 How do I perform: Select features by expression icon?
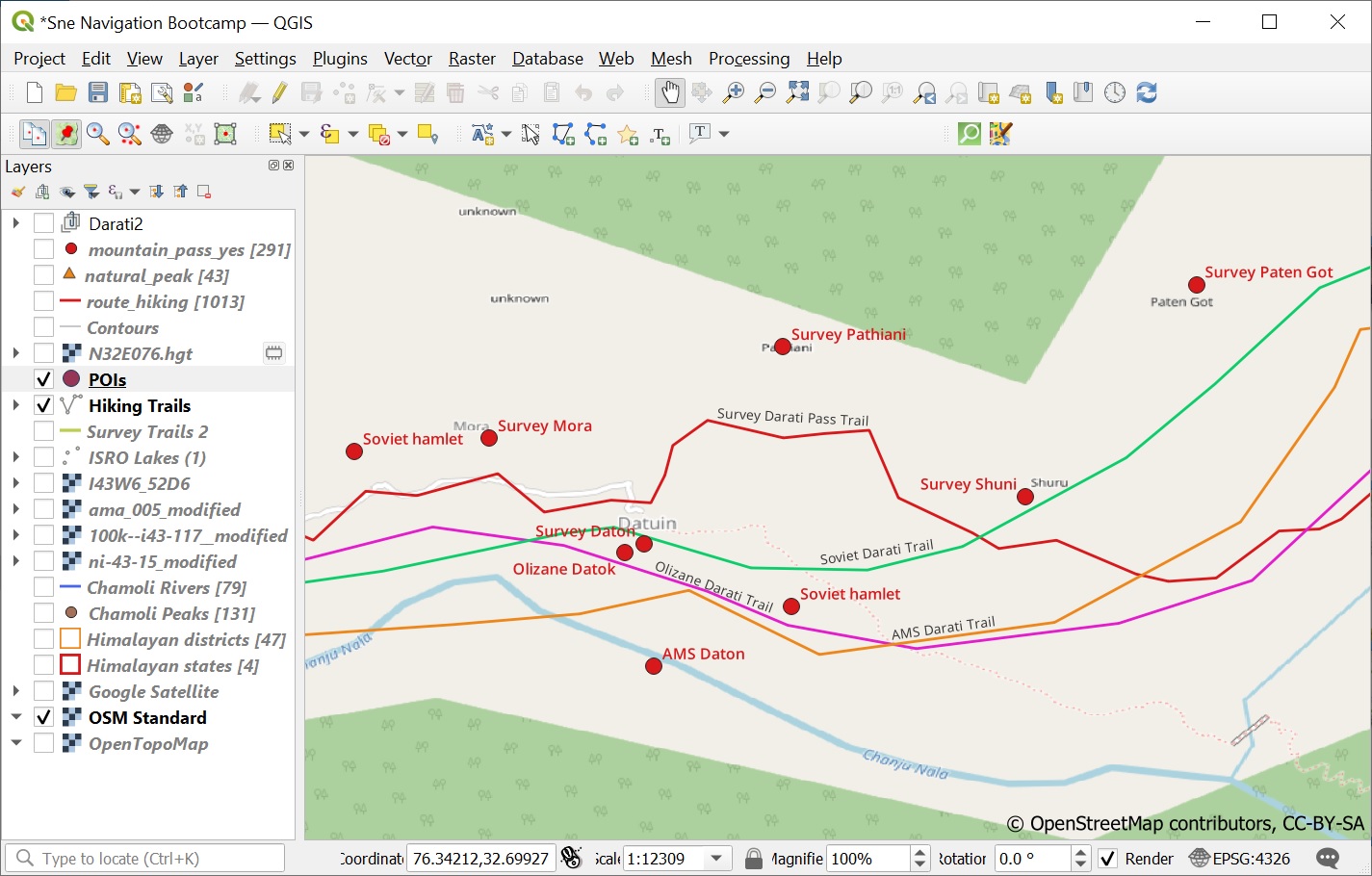[329, 134]
